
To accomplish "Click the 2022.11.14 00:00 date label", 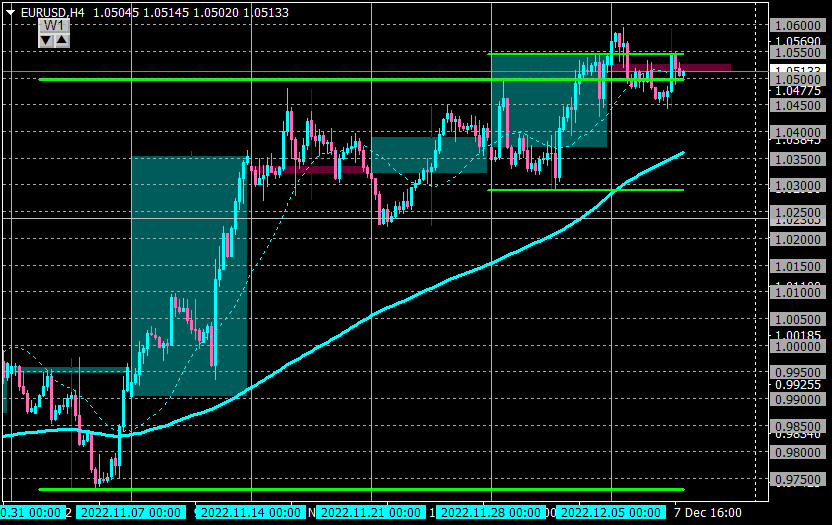I will (x=250, y=513).
